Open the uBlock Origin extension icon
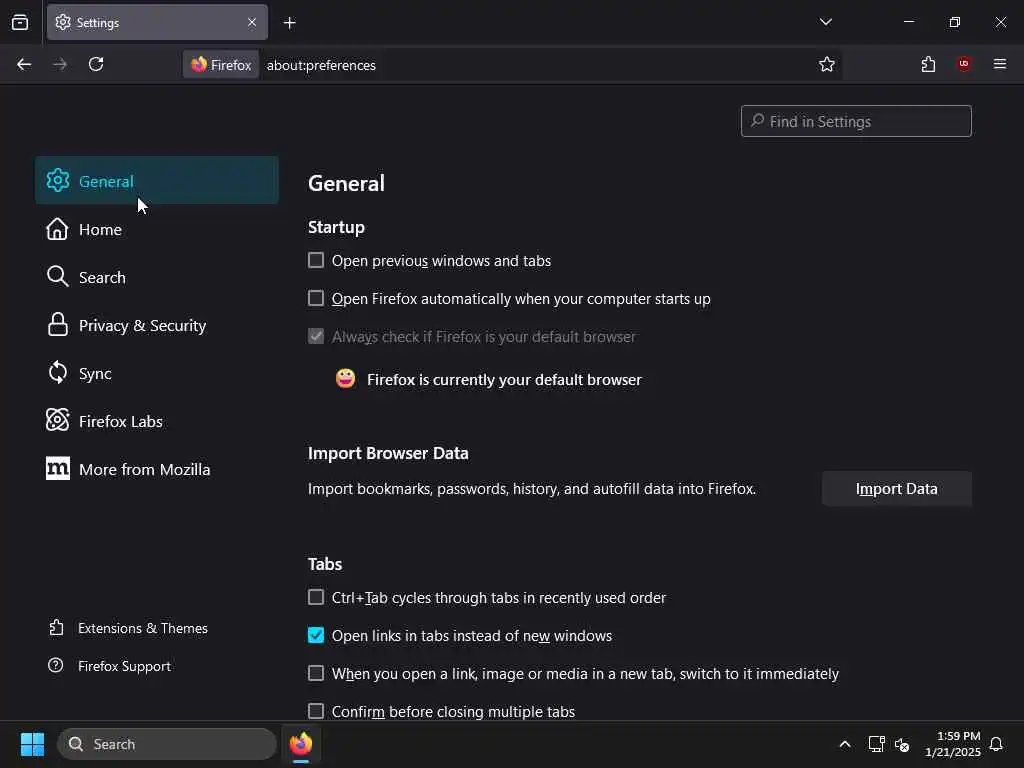 click(x=964, y=64)
